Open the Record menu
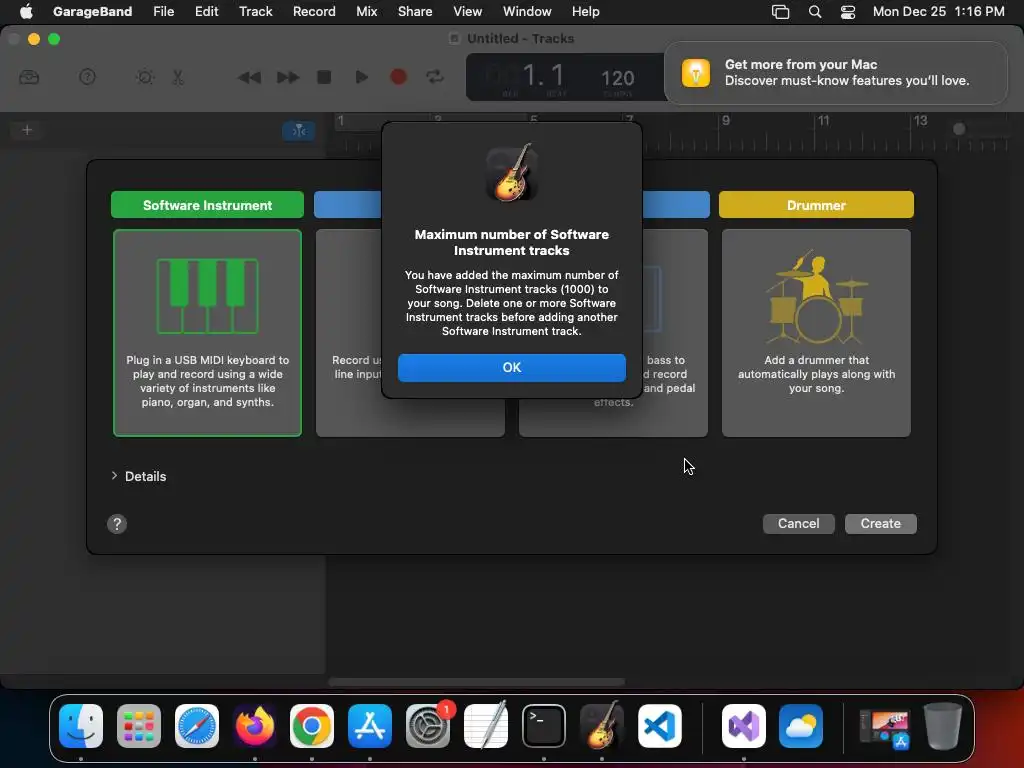The image size is (1024, 768). tap(314, 11)
